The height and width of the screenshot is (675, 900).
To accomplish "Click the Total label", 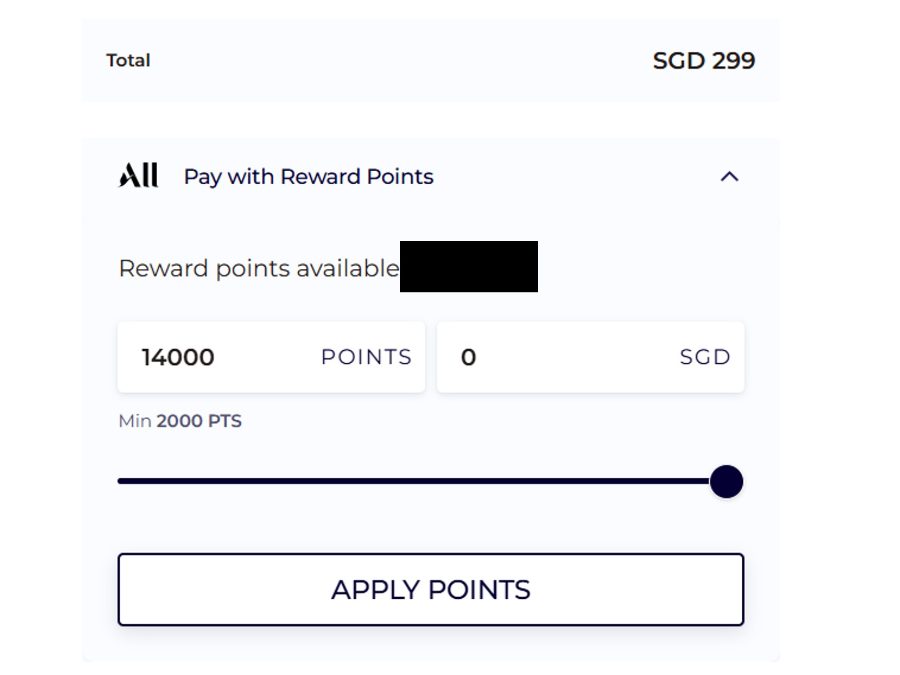I will click(x=128, y=61).
